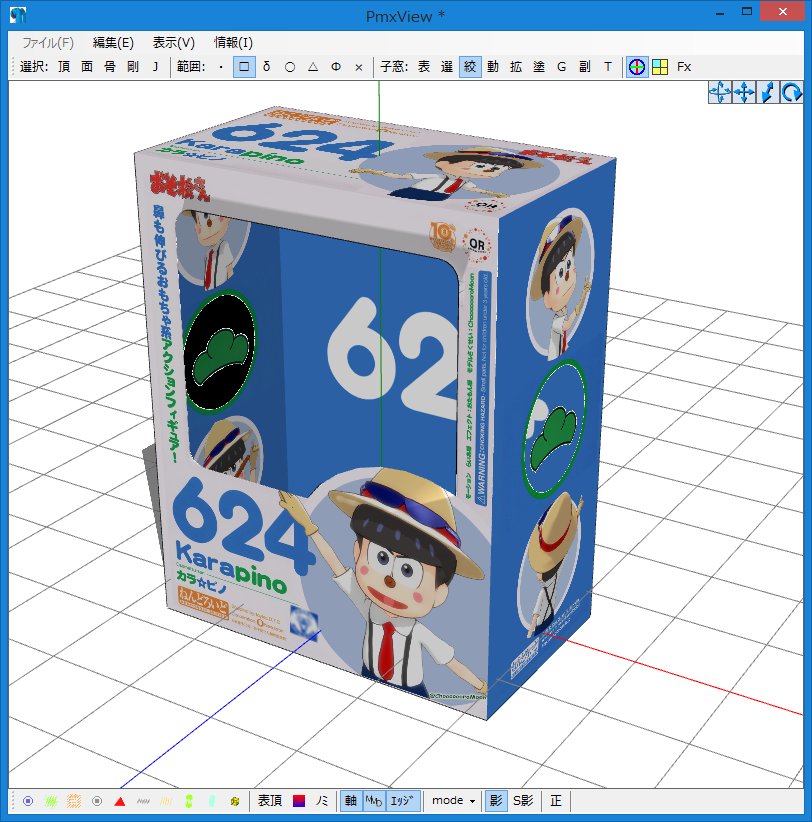Toggle the bright green figure icon
The image size is (812, 822).
pos(189,801)
